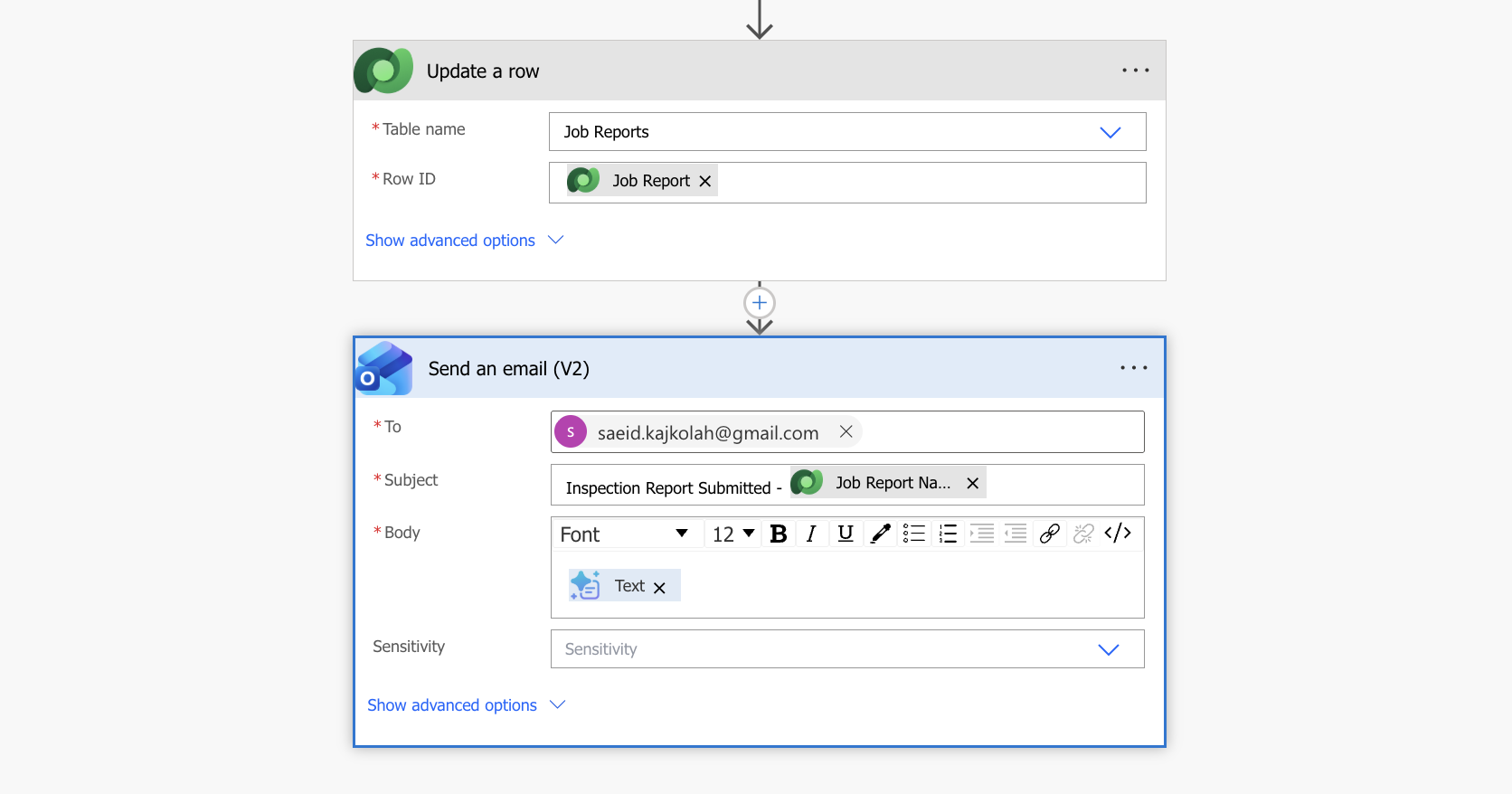This screenshot has height=794, width=1512.
Task: Decrease indent in the Body editor
Action: point(1016,534)
